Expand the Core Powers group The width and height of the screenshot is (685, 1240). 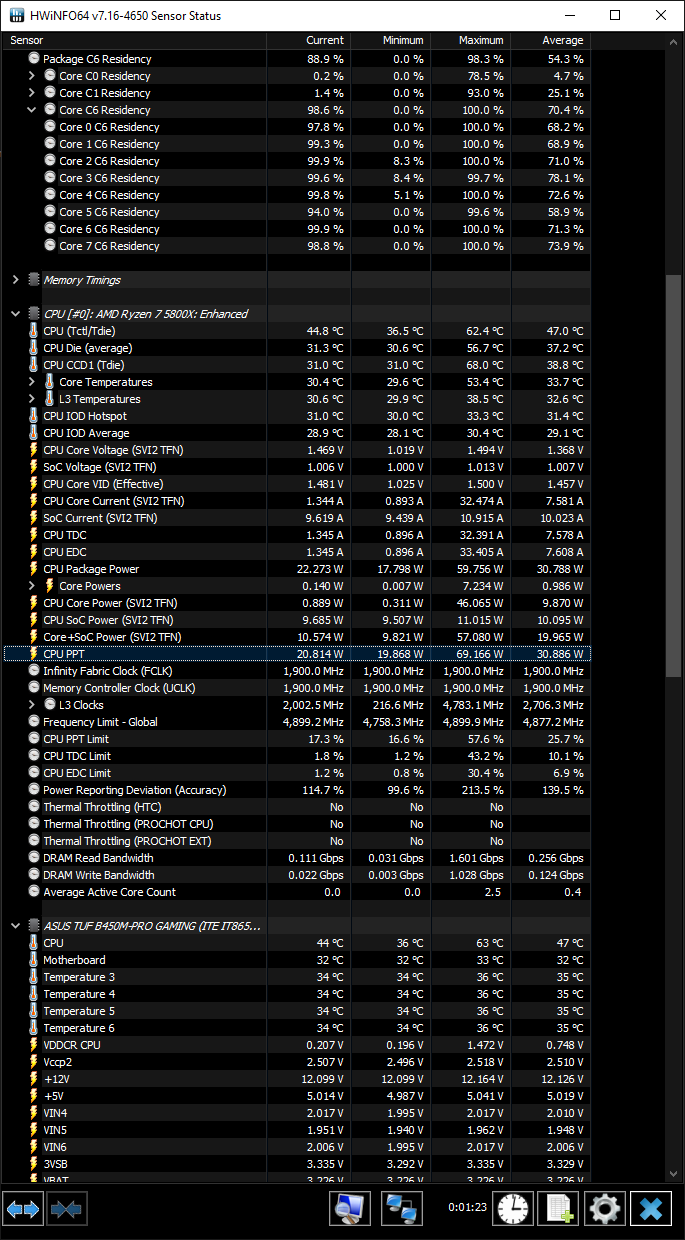(32, 586)
